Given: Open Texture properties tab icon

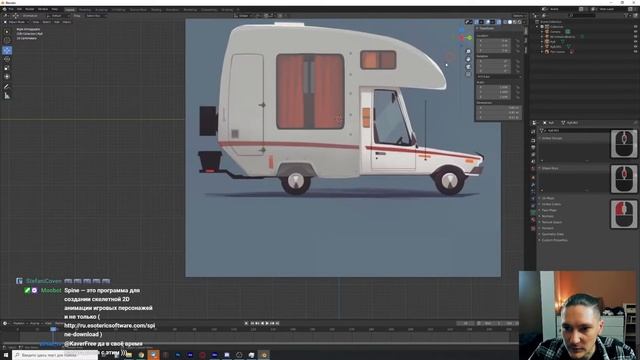Looking at the screenshot, I should pyautogui.click(x=533, y=228).
